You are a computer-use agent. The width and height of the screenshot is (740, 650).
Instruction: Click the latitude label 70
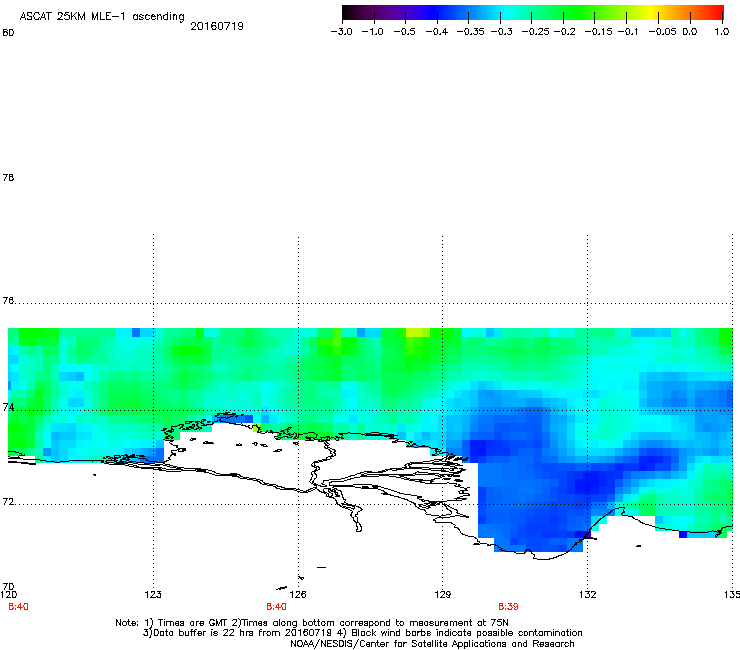coord(8,587)
